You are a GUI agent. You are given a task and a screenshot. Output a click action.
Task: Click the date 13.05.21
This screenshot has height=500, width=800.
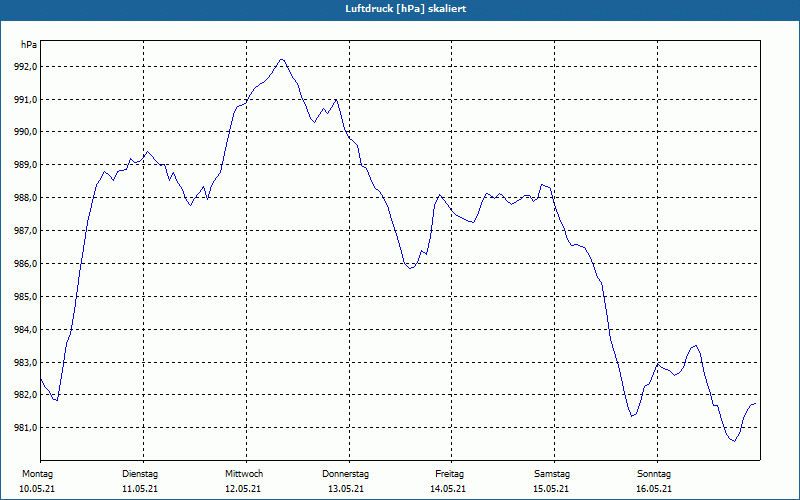346,489
